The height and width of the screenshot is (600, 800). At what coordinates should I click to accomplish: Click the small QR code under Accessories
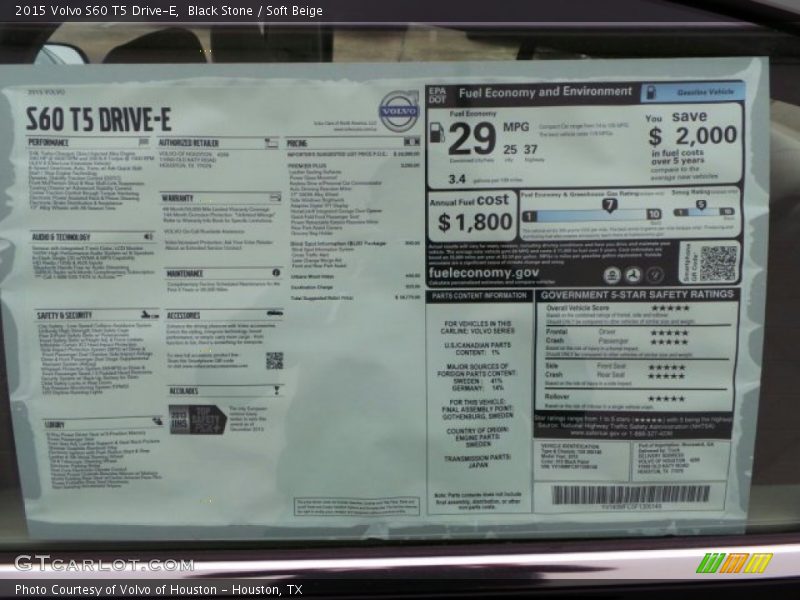click(274, 360)
